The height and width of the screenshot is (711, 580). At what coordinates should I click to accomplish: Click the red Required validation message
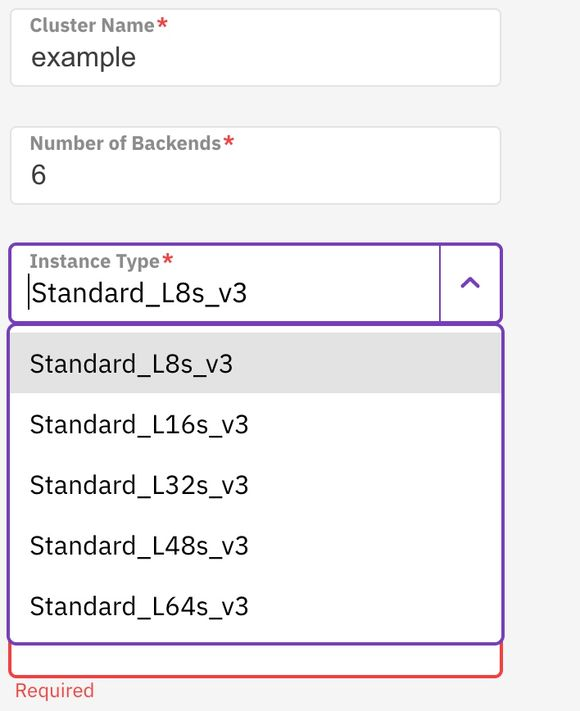click(x=54, y=691)
